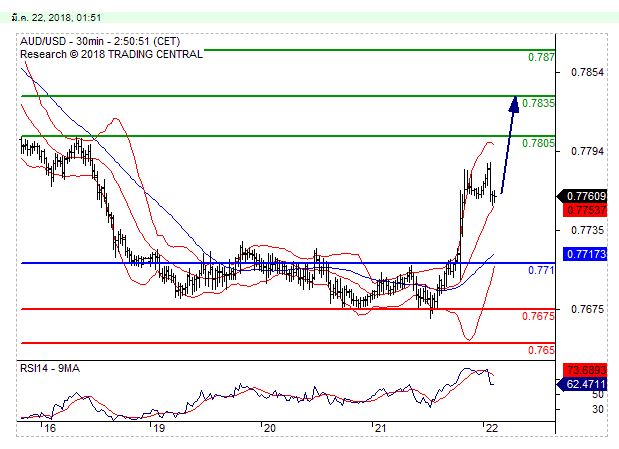Click the date header 'มี.ค. 22, 2018, 01:51'
Viewport: 619px width, 449px height.
point(56,18)
